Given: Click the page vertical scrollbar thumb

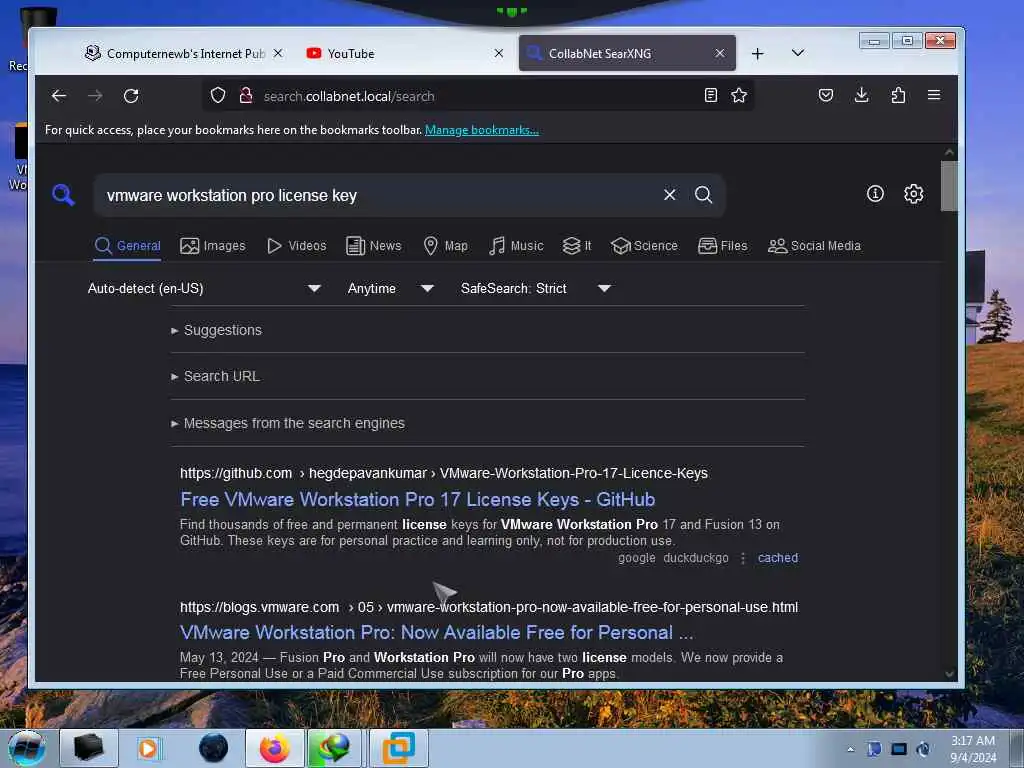Looking at the screenshot, I should [949, 185].
